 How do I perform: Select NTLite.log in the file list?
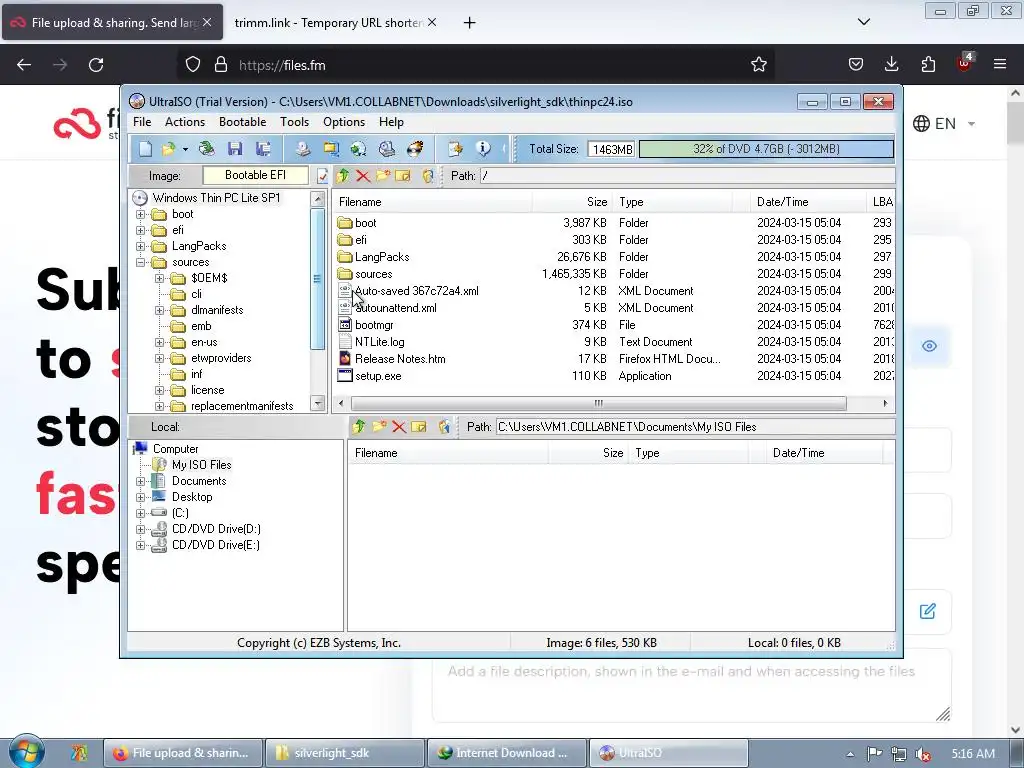click(379, 342)
